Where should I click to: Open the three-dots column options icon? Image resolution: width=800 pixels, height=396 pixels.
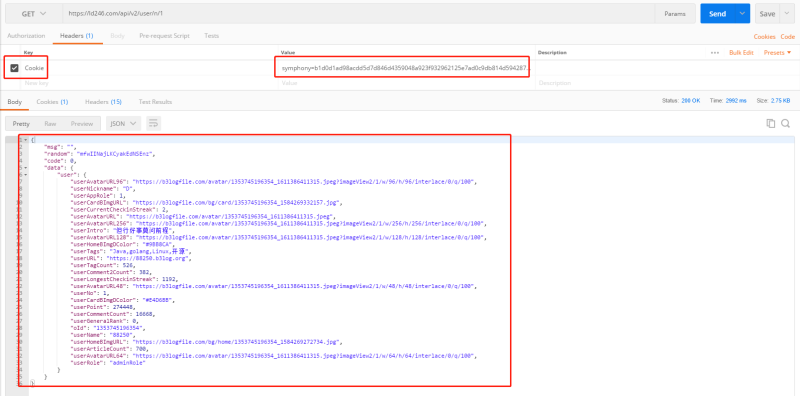point(715,53)
